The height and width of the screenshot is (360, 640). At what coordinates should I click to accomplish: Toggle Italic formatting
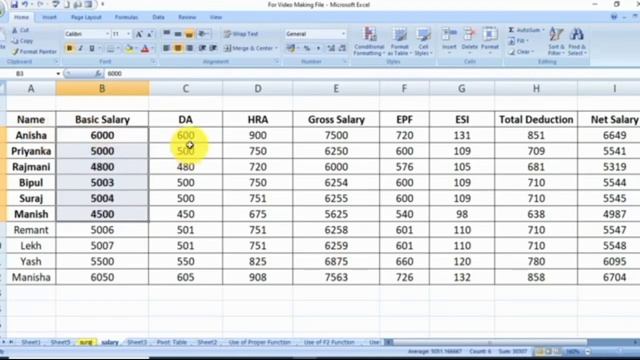[x=80, y=49]
